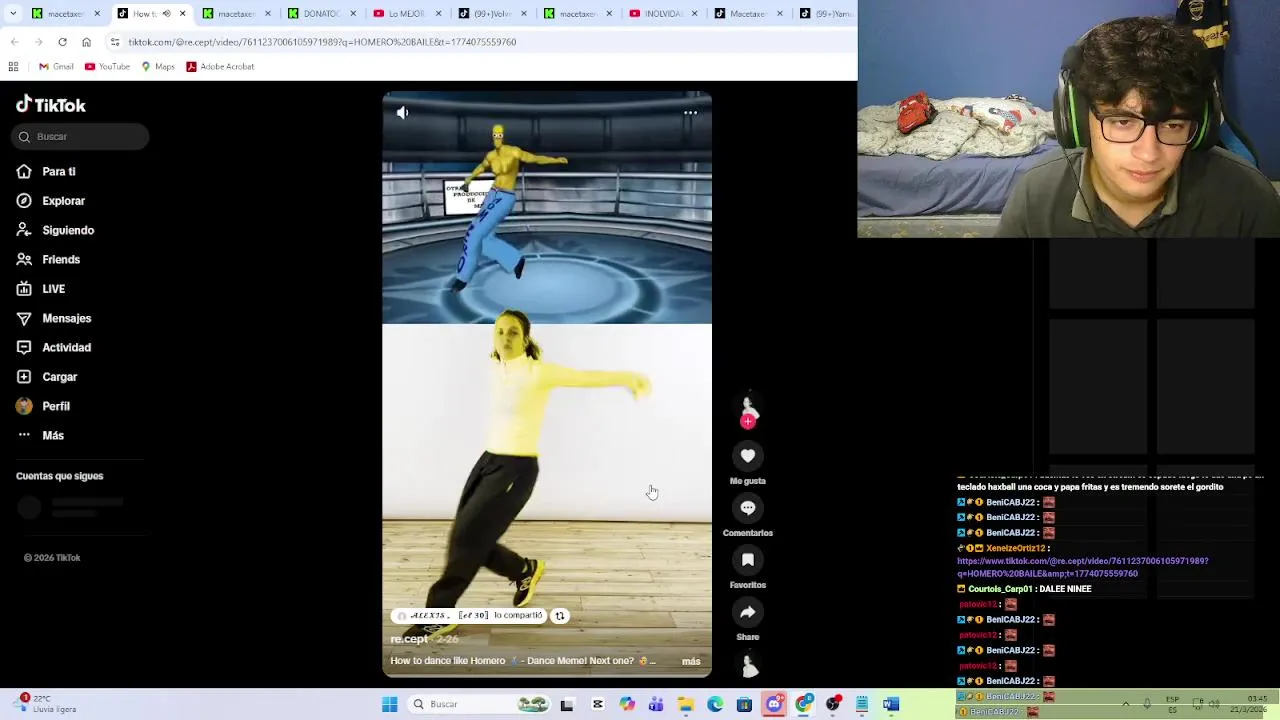Go to Friends page
Screen dimensions: 1280x720
(x=48, y=260)
